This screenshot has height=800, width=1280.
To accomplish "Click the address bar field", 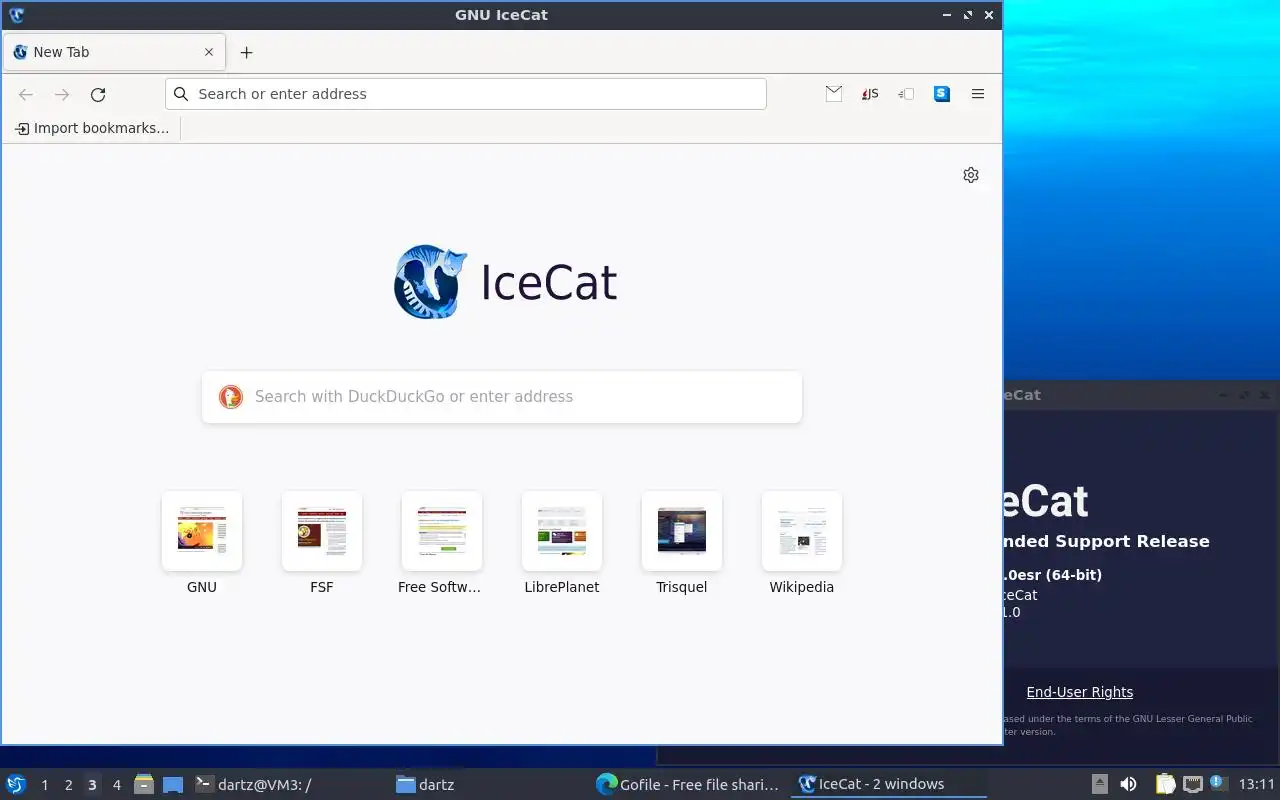I will 466,94.
